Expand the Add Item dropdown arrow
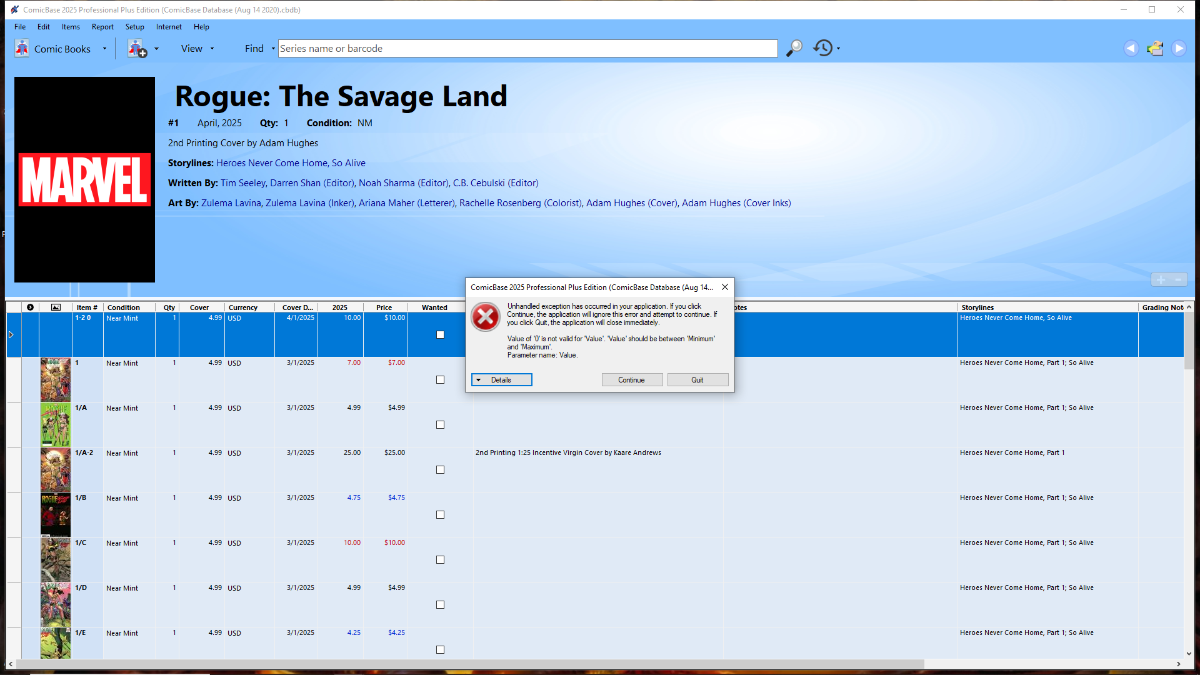This screenshot has width=1200, height=675. point(156,49)
